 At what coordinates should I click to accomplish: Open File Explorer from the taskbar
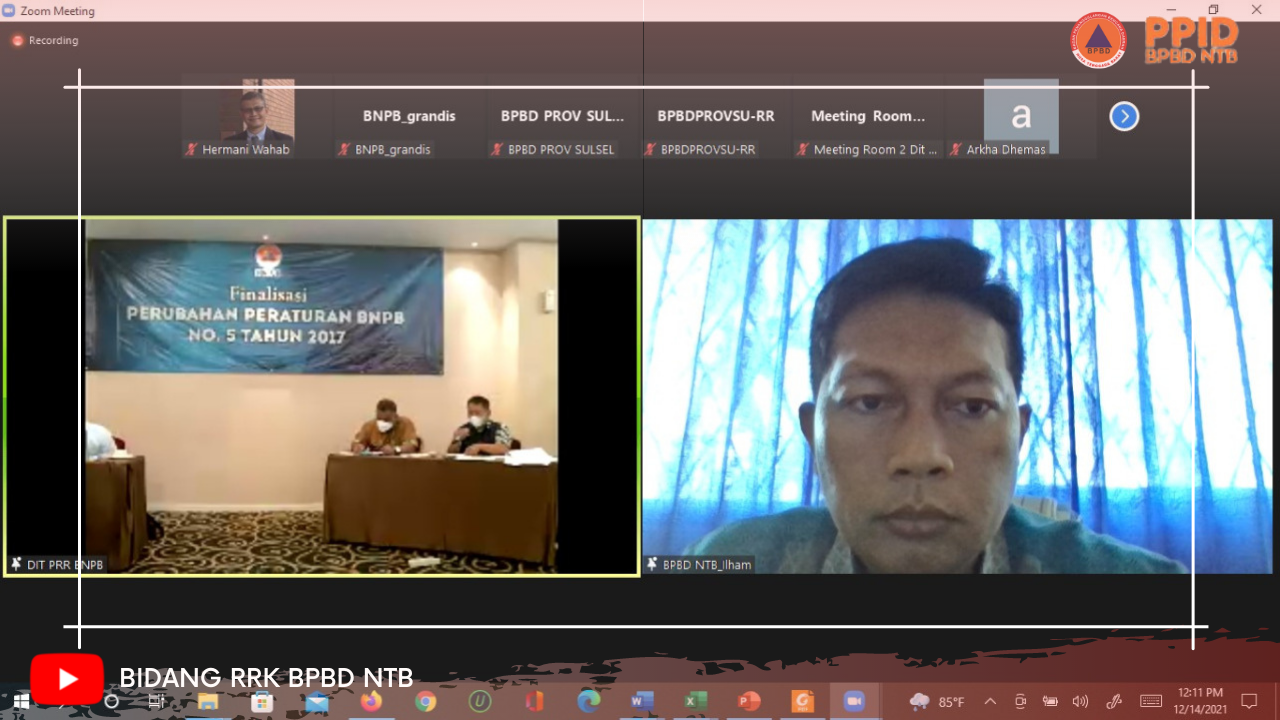[x=208, y=702]
